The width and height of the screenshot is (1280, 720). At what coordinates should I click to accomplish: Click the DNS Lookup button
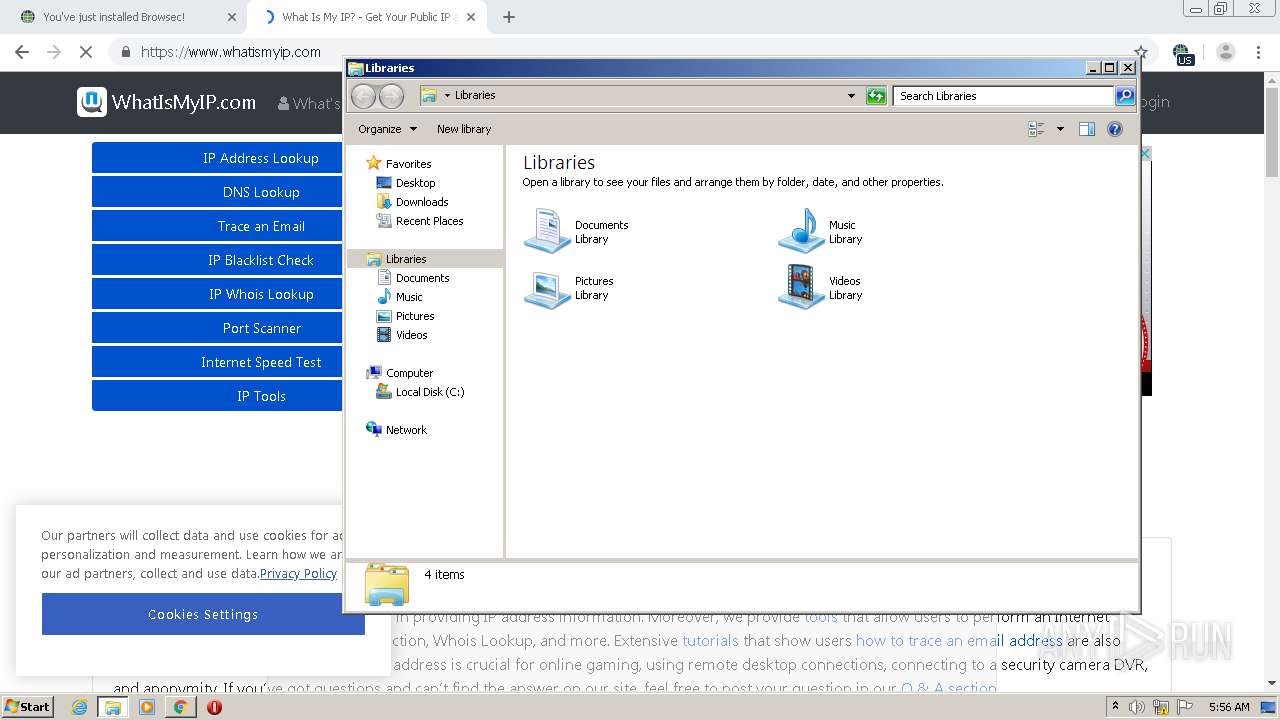261,192
